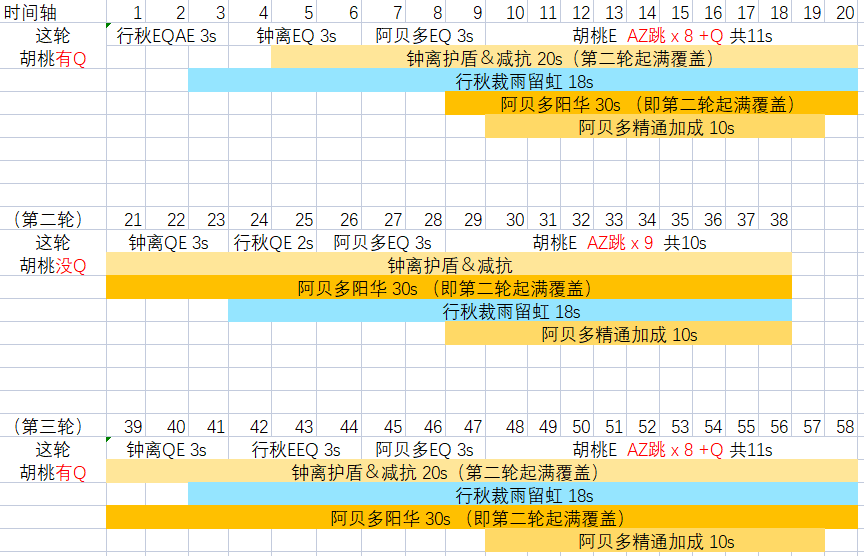Select the 钟离QE 3s cell in round three
Image resolution: width=864 pixels, height=556 pixels.
click(x=167, y=449)
